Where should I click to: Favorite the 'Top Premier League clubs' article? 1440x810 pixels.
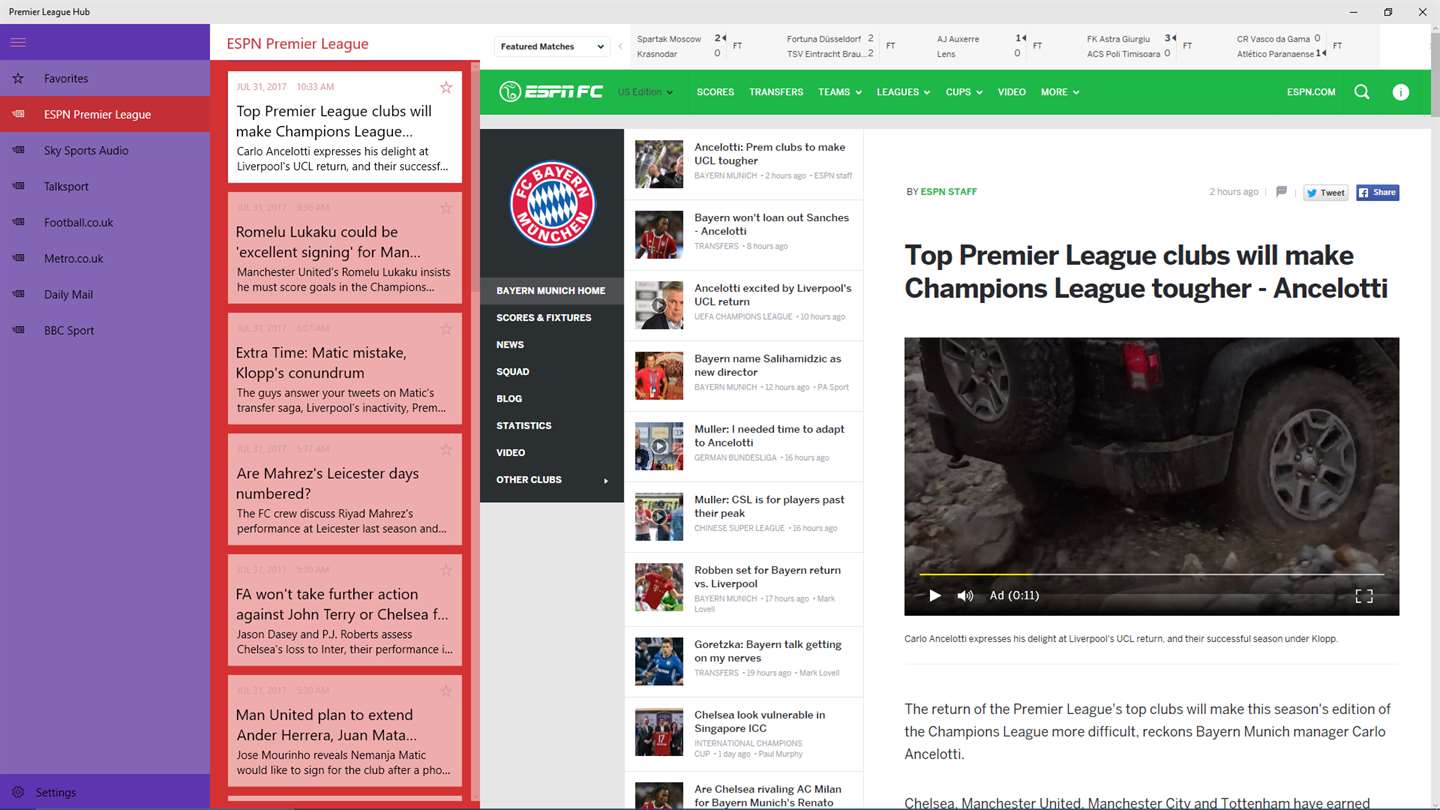click(446, 87)
